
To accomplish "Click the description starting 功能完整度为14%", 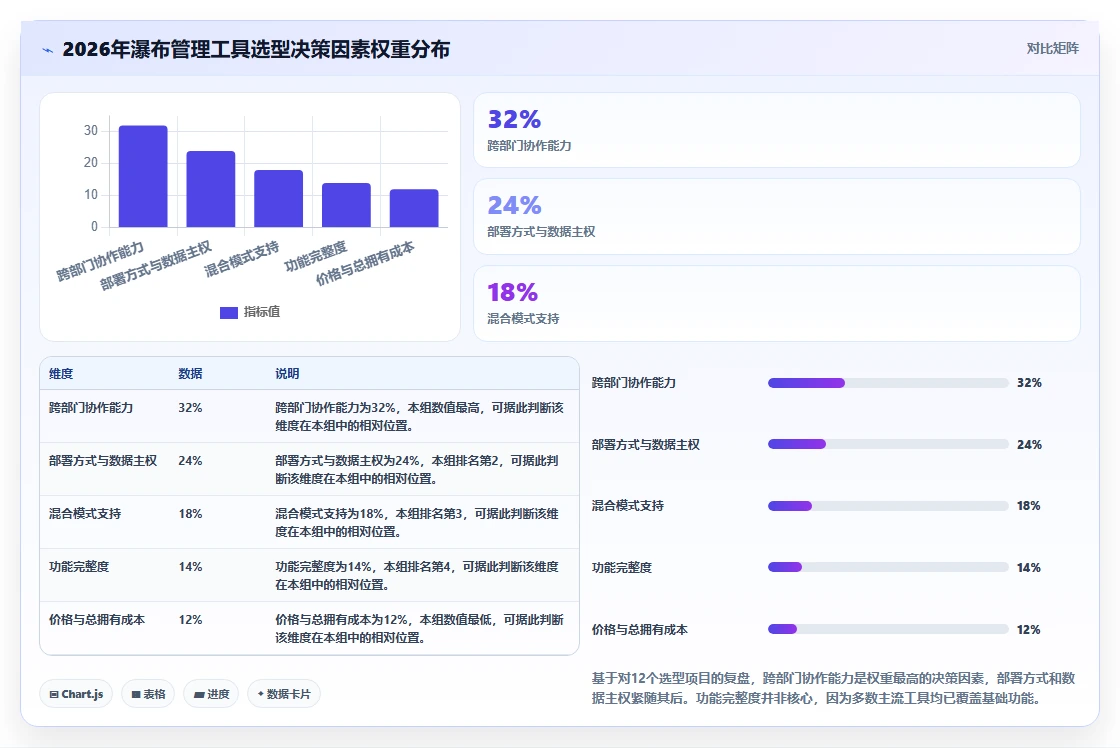I will 417,575.
